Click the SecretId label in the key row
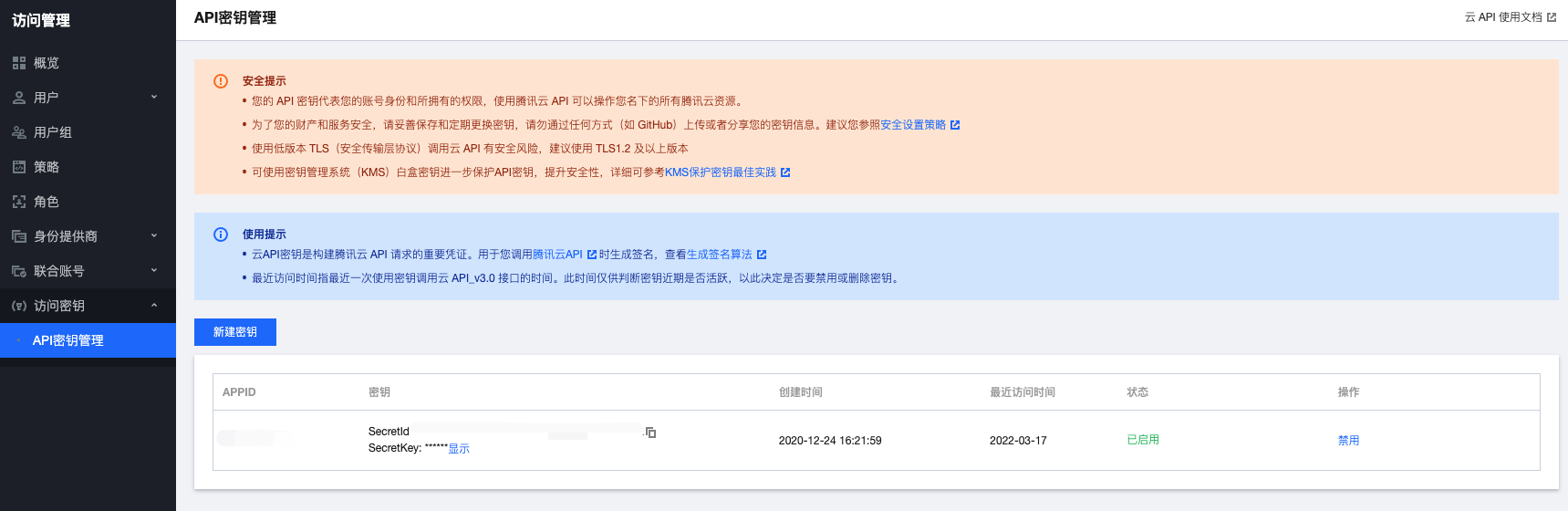Image resolution: width=1568 pixels, height=511 pixels. click(389, 432)
